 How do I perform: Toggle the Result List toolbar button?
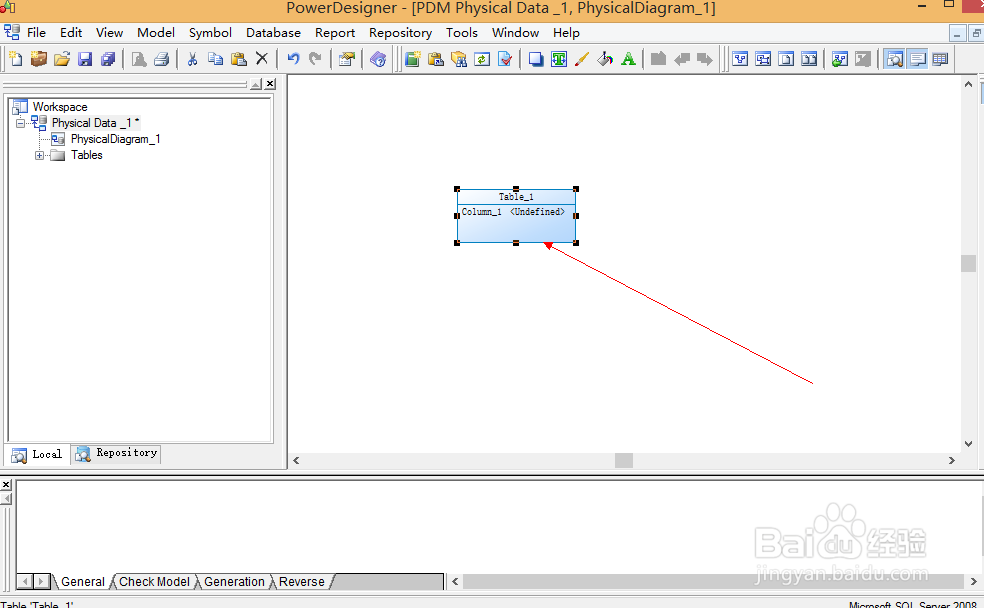coord(940,59)
